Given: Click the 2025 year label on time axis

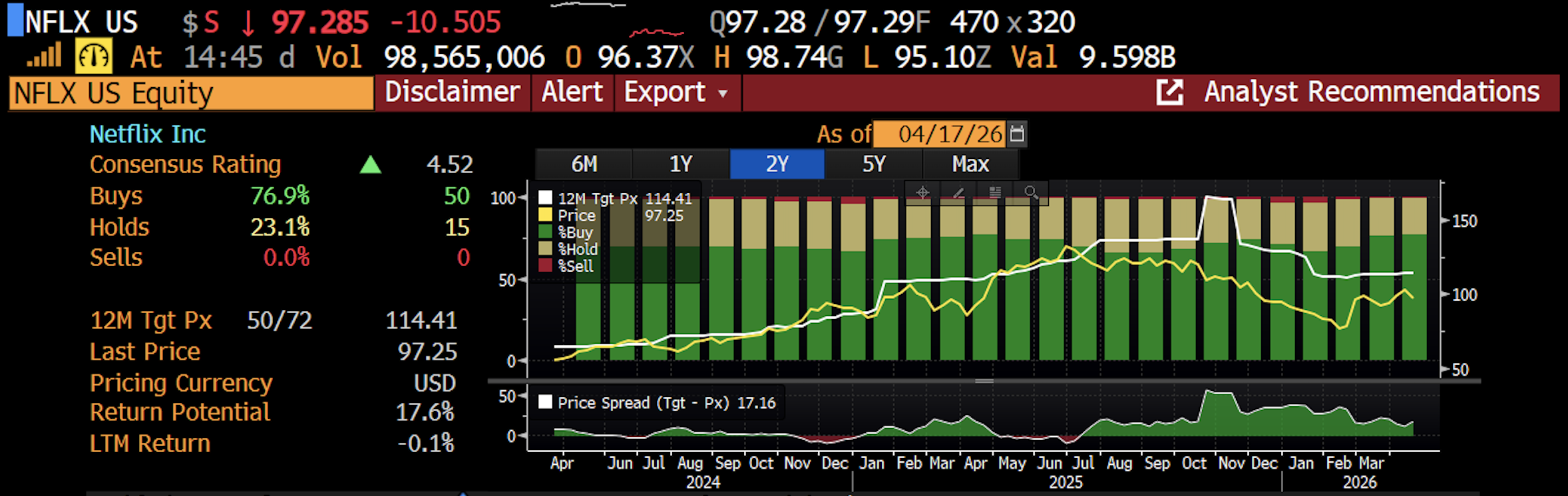Looking at the screenshot, I should click(1066, 482).
